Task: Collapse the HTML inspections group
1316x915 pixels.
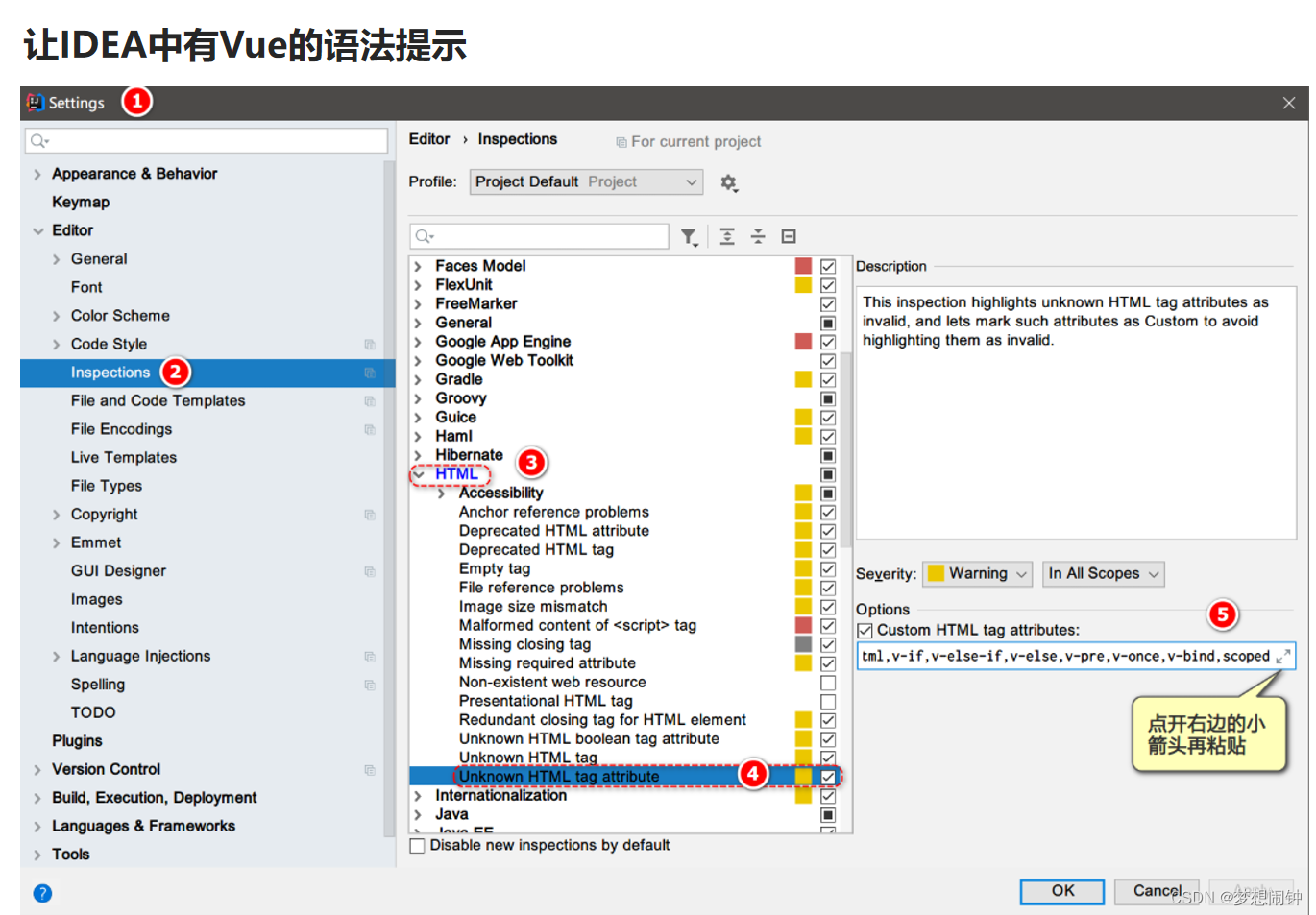Action: pyautogui.click(x=419, y=474)
